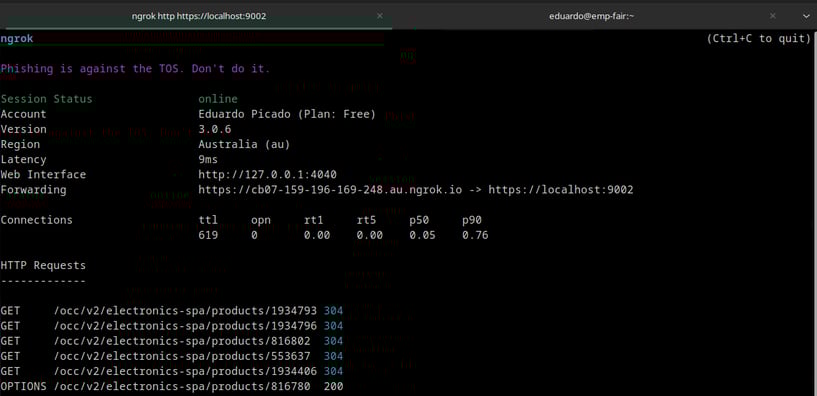The width and height of the screenshot is (817, 396).
Task: Switch to the ngrok http localhost:9002 tab
Action: coord(199,16)
